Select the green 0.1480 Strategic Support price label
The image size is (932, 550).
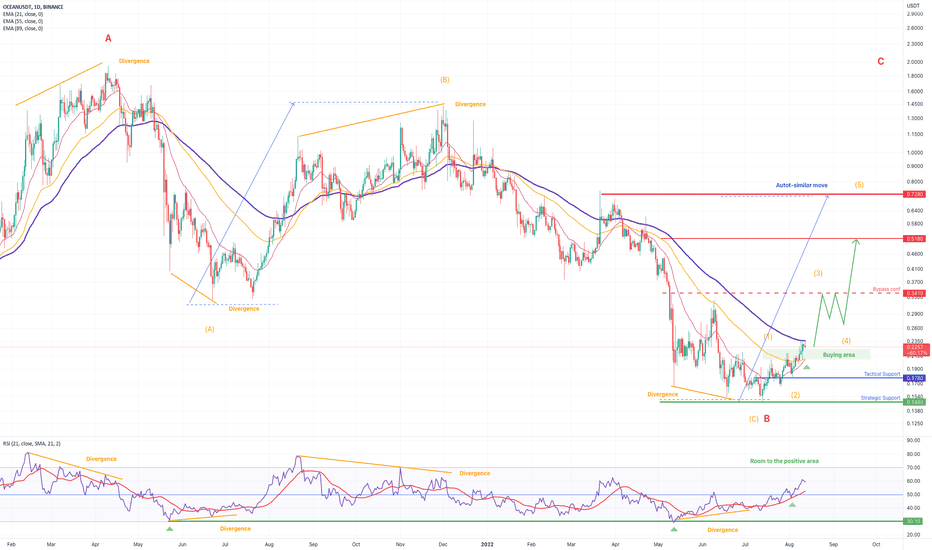tap(915, 403)
